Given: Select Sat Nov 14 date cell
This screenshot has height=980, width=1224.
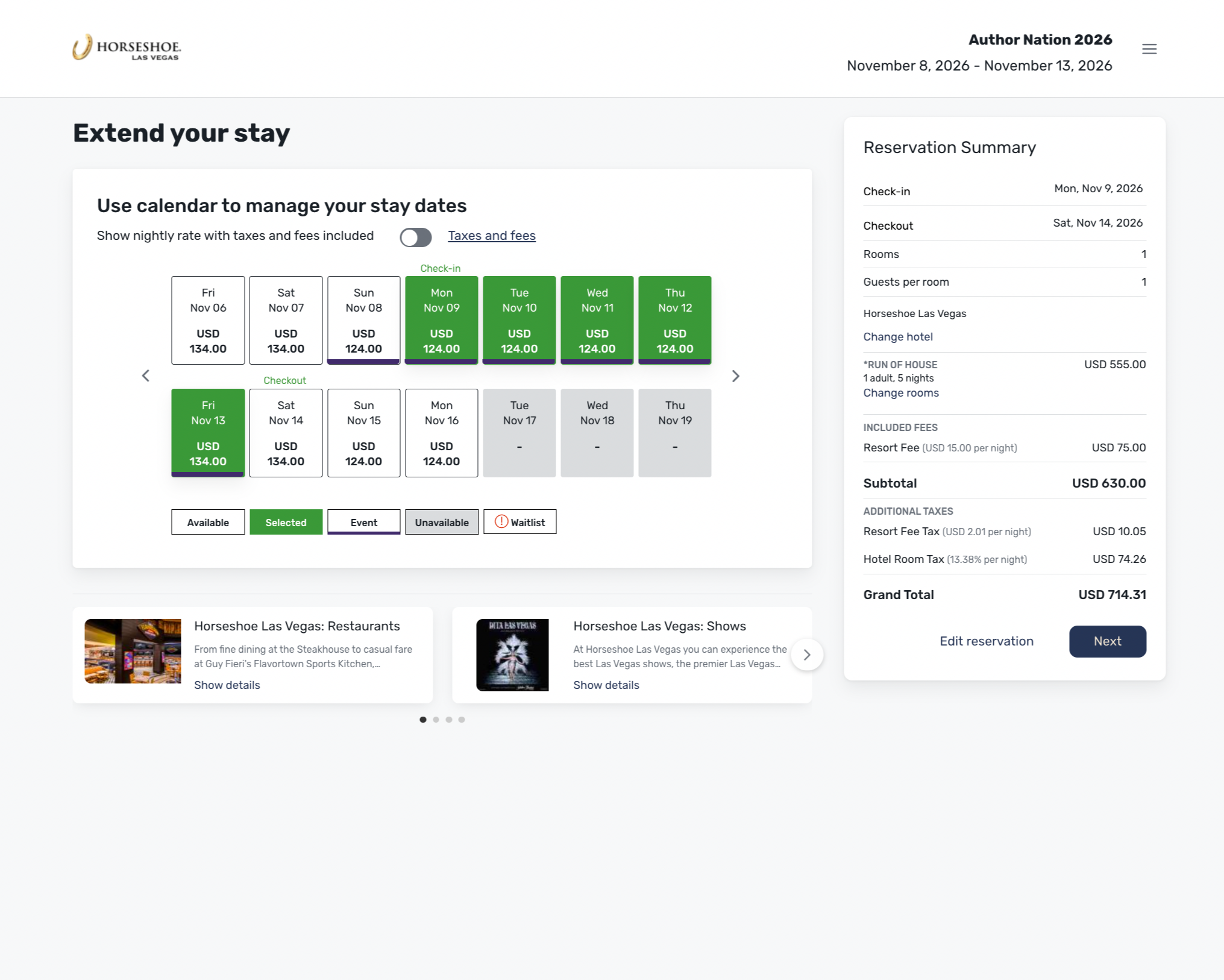Looking at the screenshot, I should click(286, 433).
